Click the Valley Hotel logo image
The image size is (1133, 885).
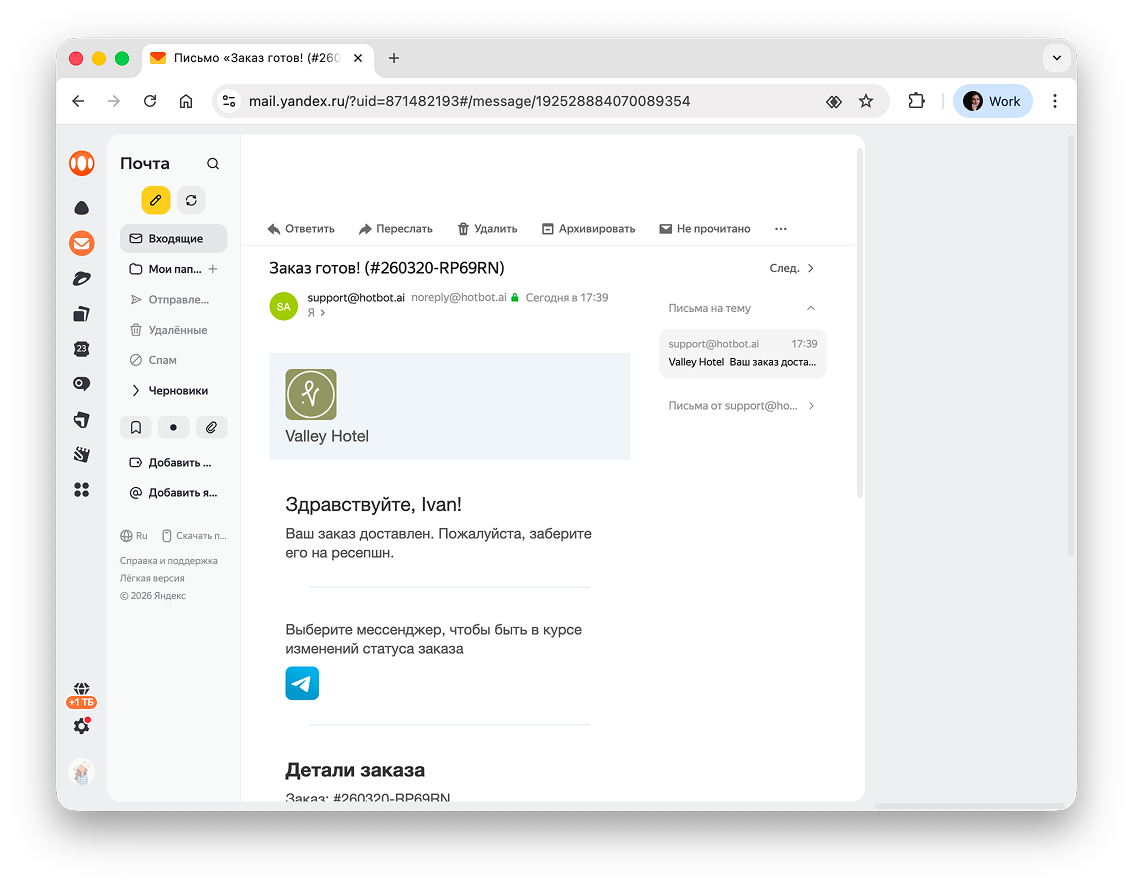pos(311,394)
